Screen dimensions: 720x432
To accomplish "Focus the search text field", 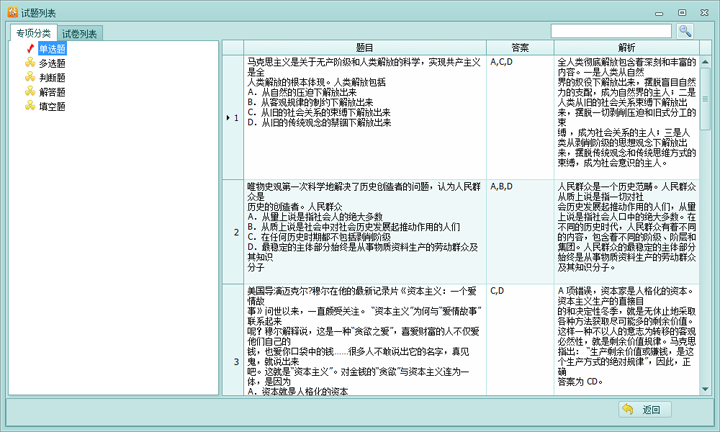I will [612, 31].
